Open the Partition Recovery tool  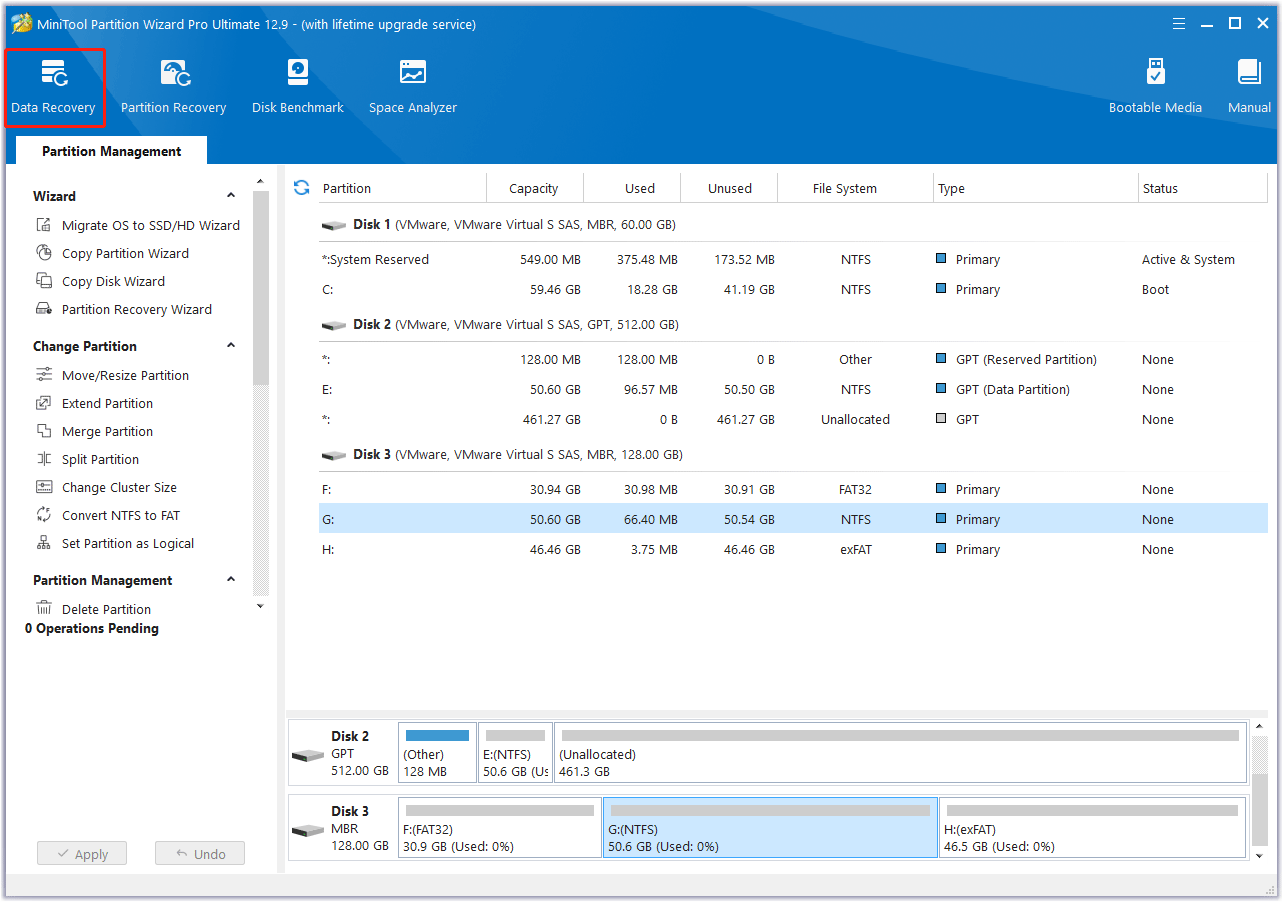pos(173,87)
